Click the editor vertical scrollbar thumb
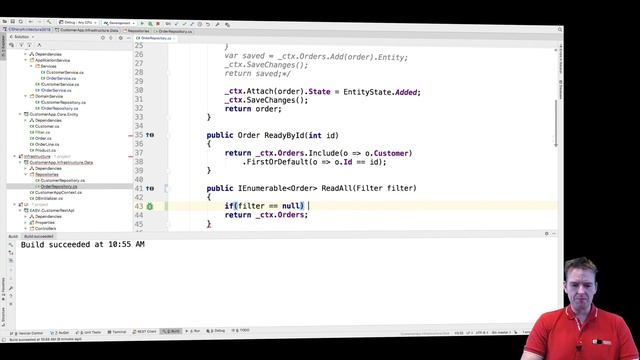640x360 pixels. 556,122
